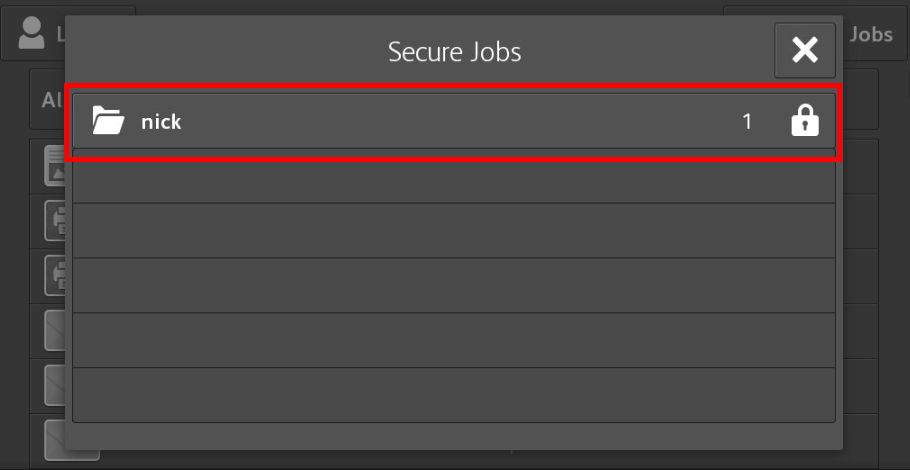Tap the open folder icon beside nick

108,121
